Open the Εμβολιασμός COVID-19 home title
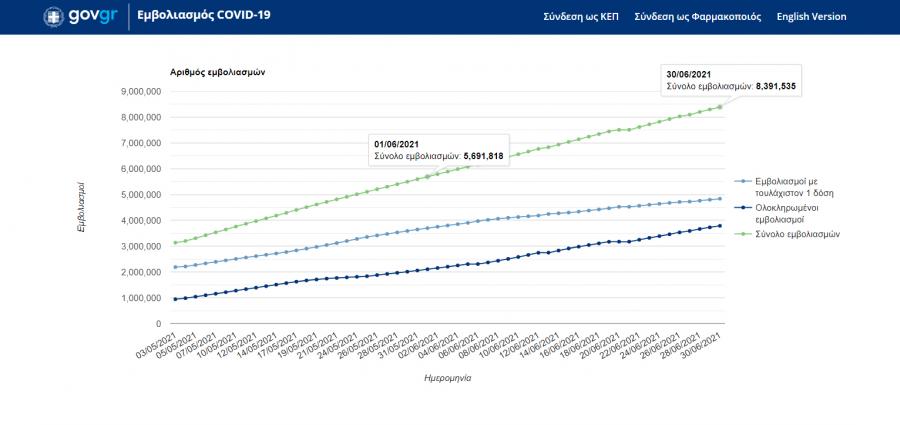 point(203,16)
